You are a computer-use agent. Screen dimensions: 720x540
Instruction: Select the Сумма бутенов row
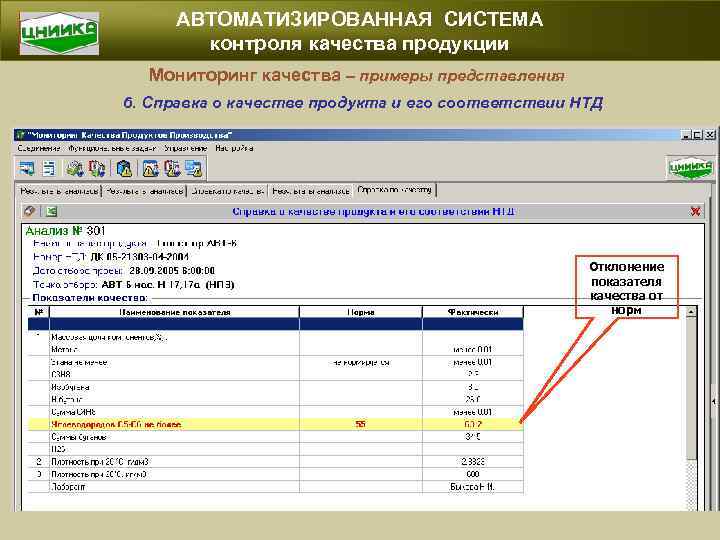[x=276, y=437]
